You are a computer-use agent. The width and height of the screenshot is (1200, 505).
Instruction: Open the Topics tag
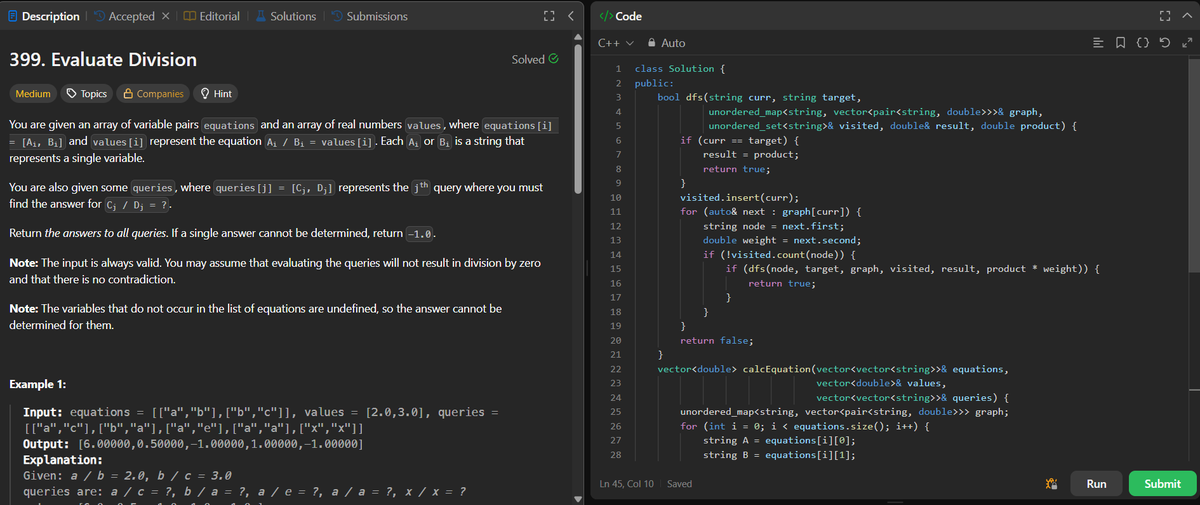[x=87, y=93]
